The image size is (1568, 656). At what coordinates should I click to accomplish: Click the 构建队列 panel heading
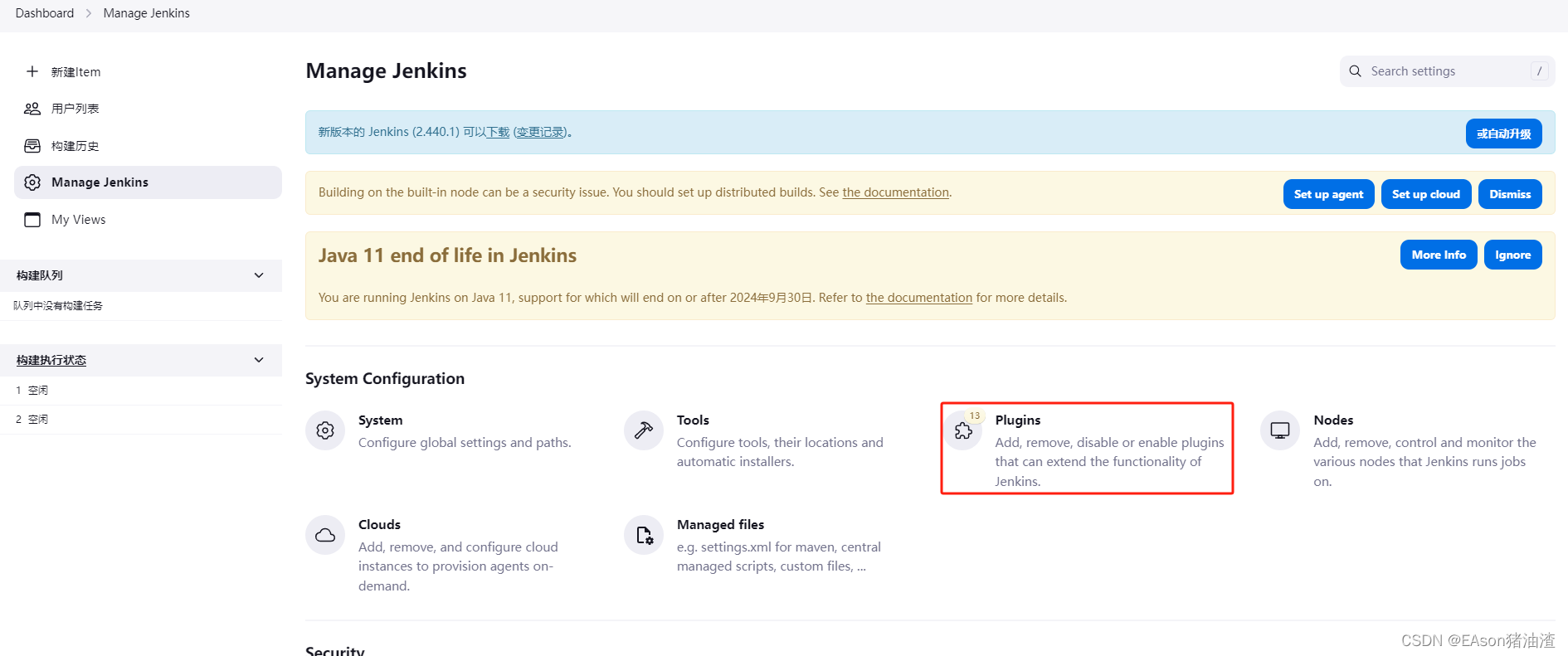pos(40,275)
